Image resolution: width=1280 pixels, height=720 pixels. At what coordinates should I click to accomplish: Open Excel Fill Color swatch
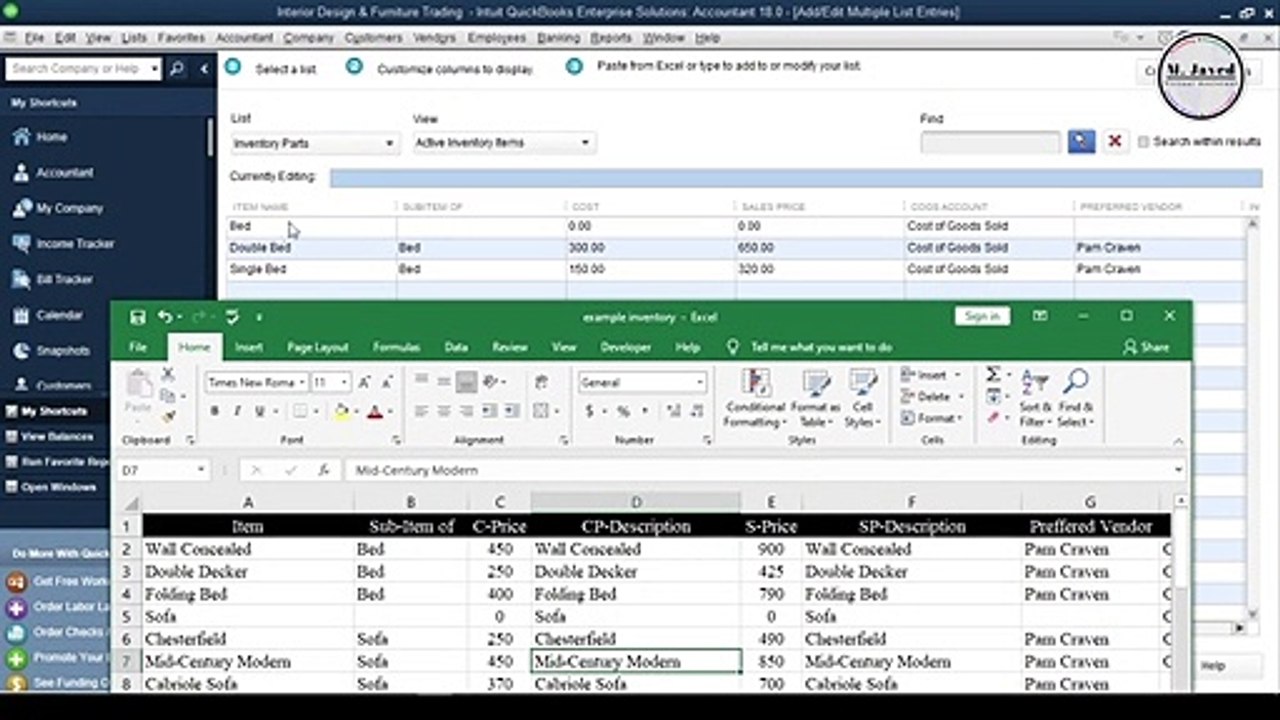tap(341, 411)
